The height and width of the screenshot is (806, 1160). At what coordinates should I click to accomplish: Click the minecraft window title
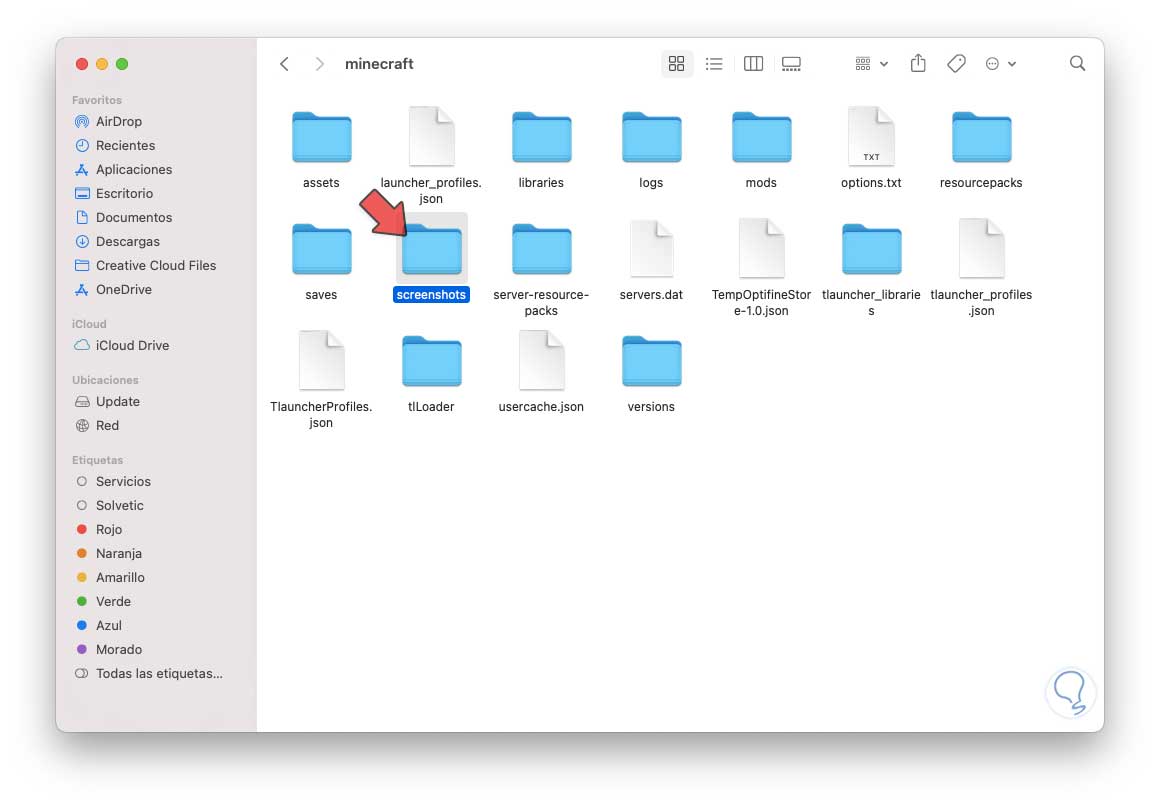[379, 64]
